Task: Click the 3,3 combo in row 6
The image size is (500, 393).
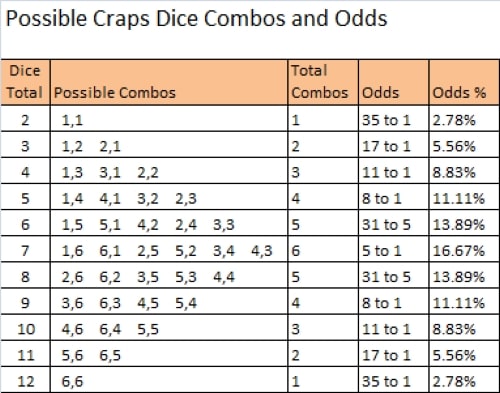Action: point(224,225)
